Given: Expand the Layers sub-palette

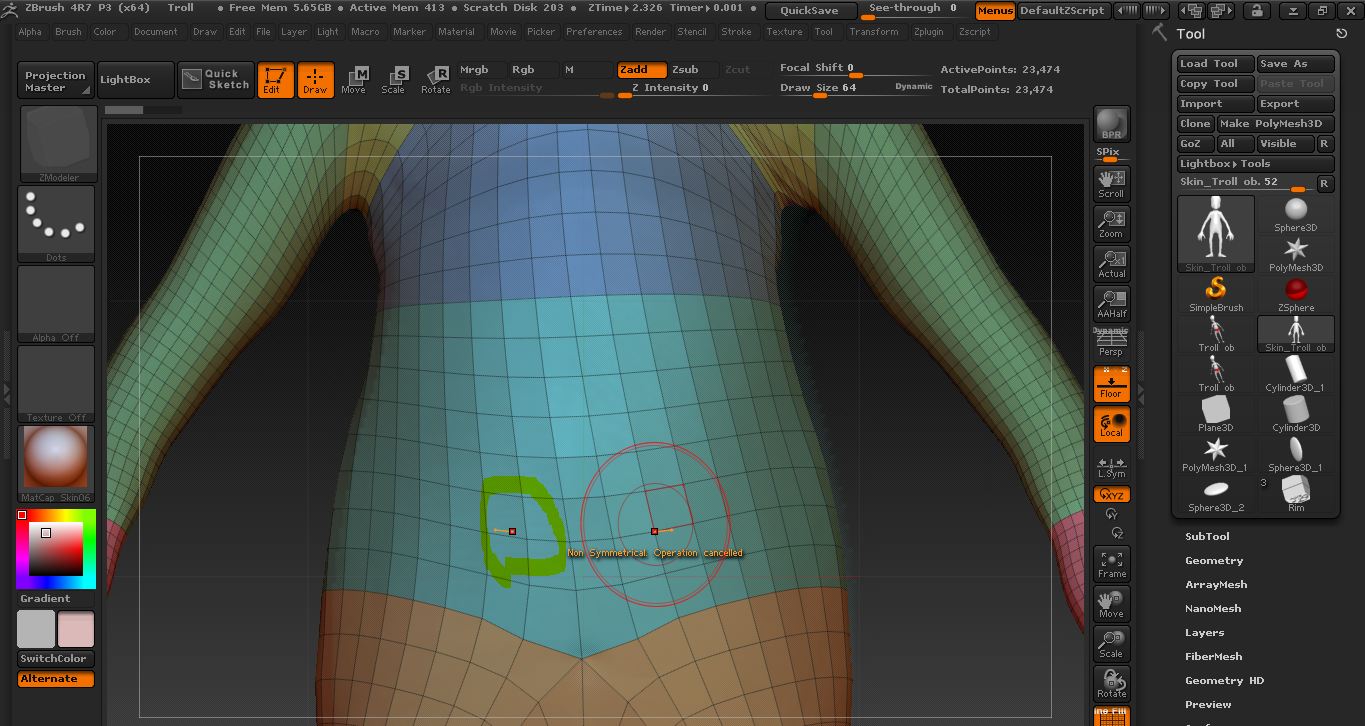Looking at the screenshot, I should coord(1204,633).
